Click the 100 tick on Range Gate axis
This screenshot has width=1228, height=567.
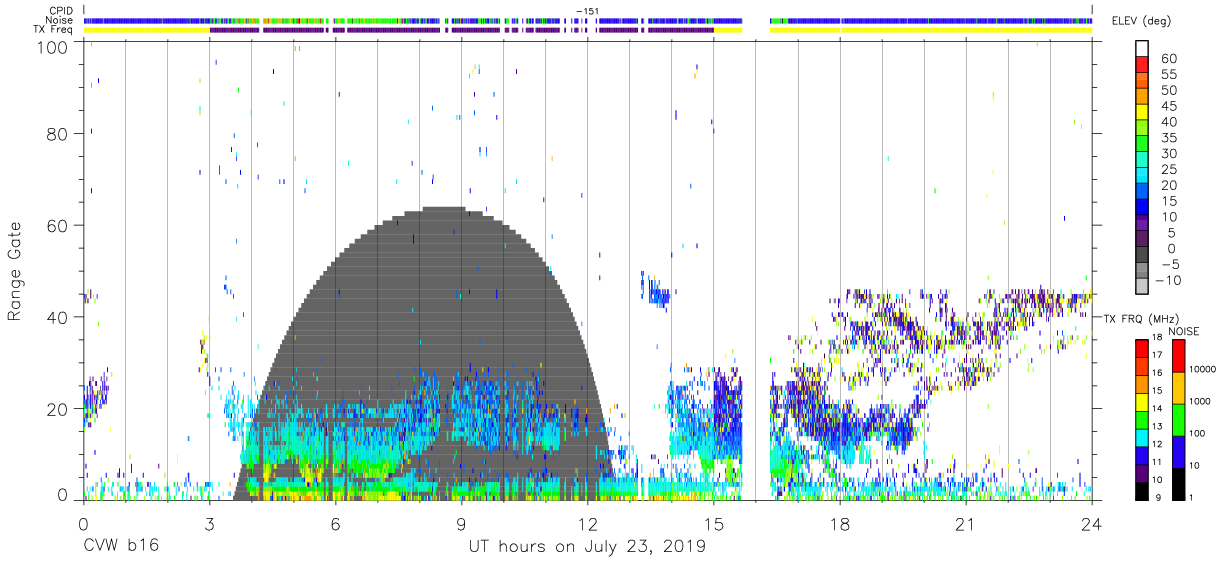[53, 47]
